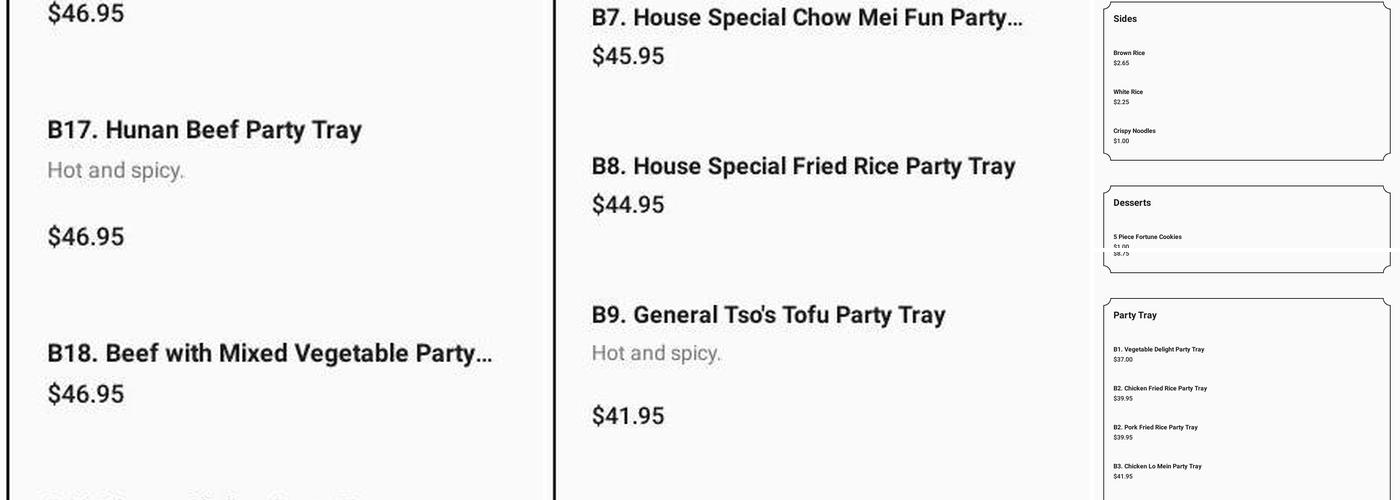Click the Hot and spicy note under Hunan Beef
1400x500 pixels.
115,171
